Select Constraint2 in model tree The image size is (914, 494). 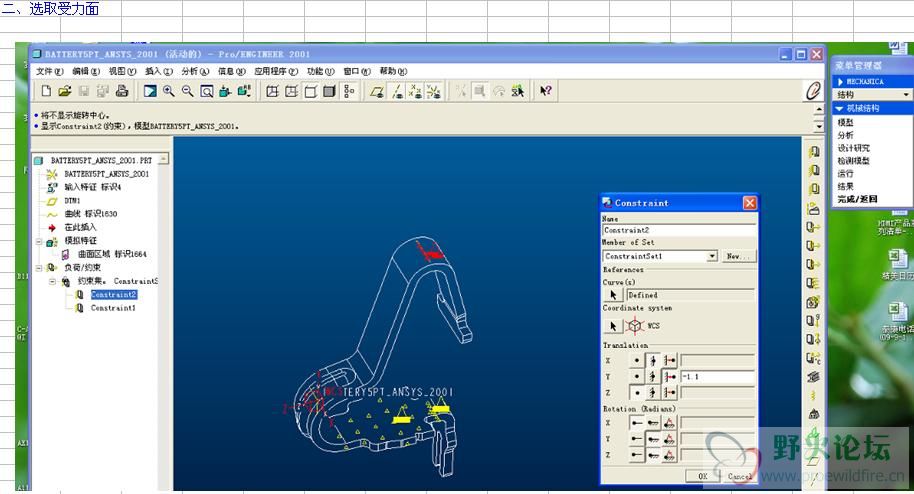click(113, 295)
